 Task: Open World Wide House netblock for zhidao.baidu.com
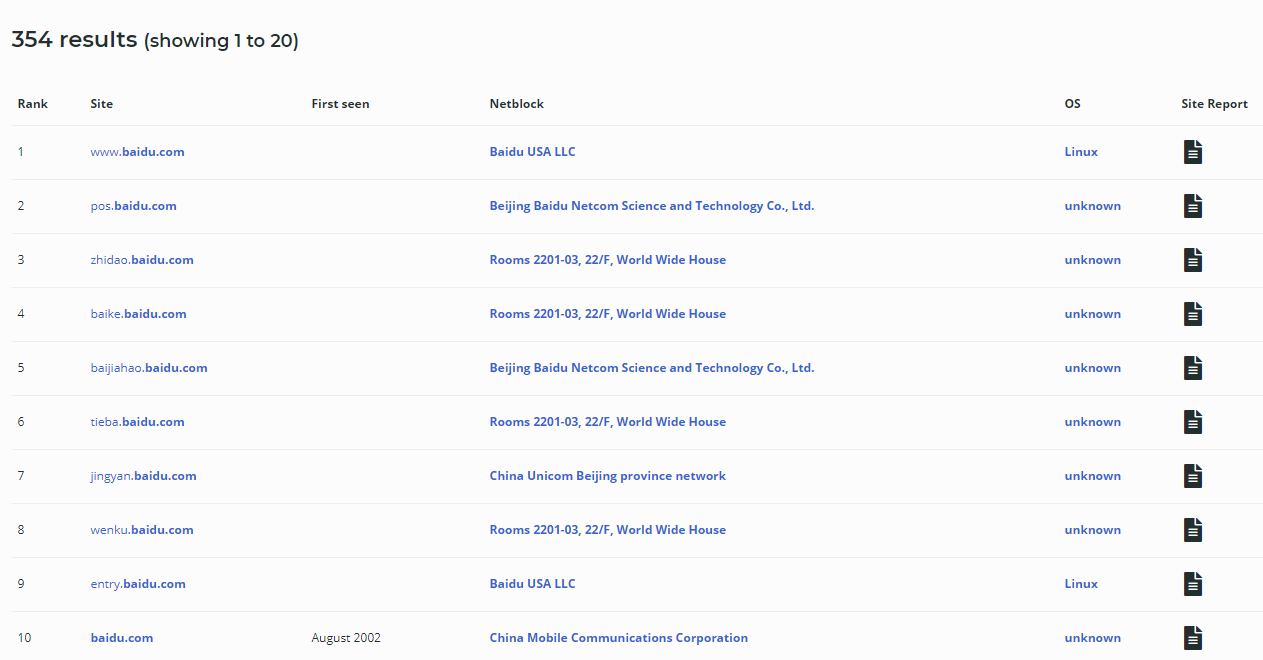(x=608, y=260)
